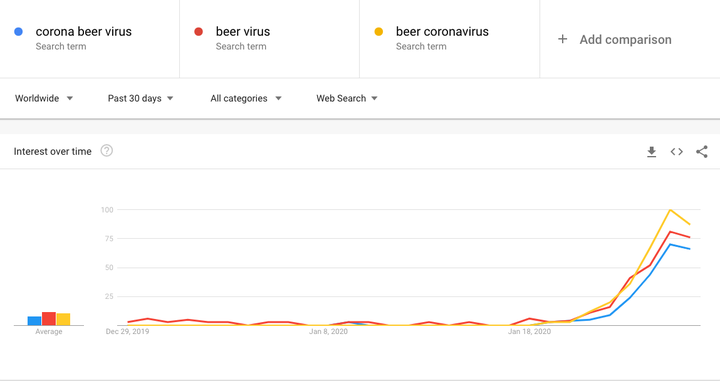Share the Interest over time chart
Viewport: 720px width, 381px height.
(x=702, y=151)
